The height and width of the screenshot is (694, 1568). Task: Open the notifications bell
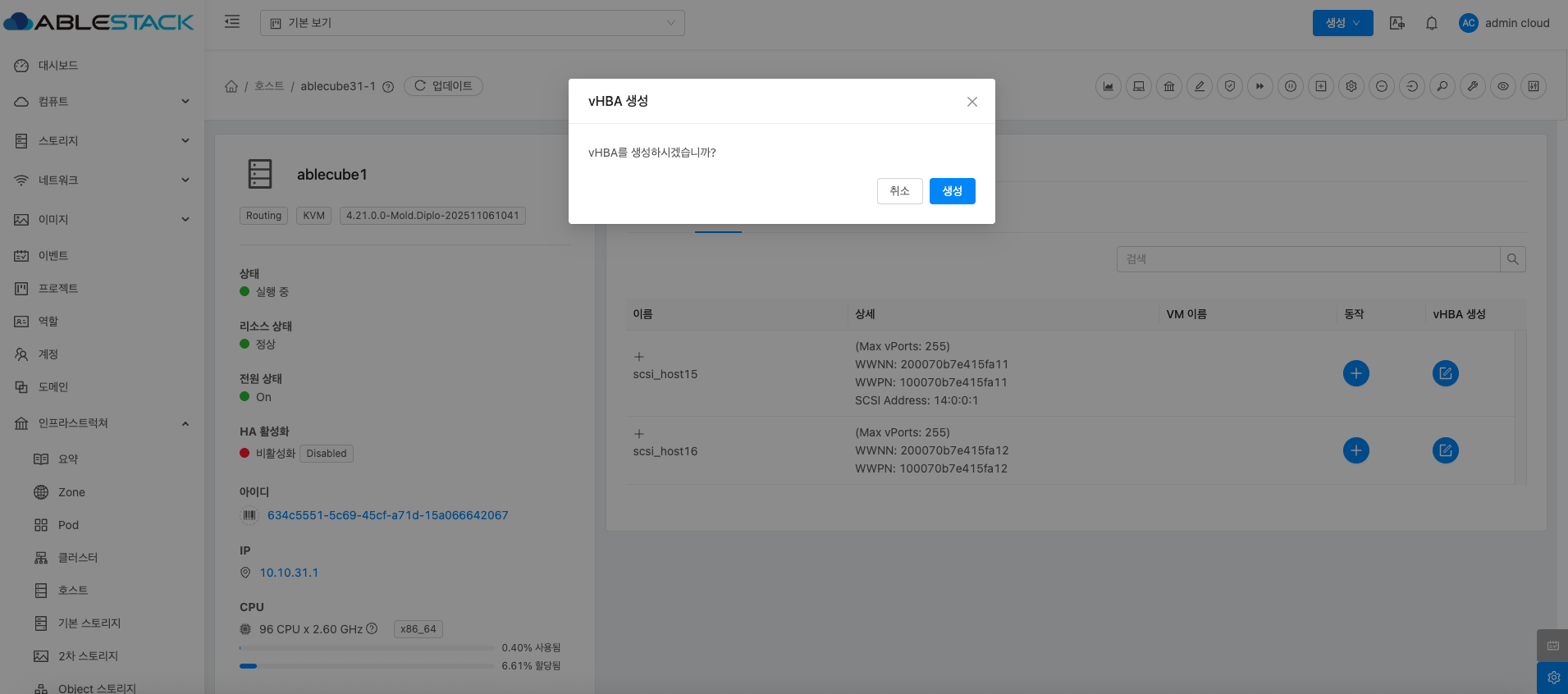click(1432, 23)
